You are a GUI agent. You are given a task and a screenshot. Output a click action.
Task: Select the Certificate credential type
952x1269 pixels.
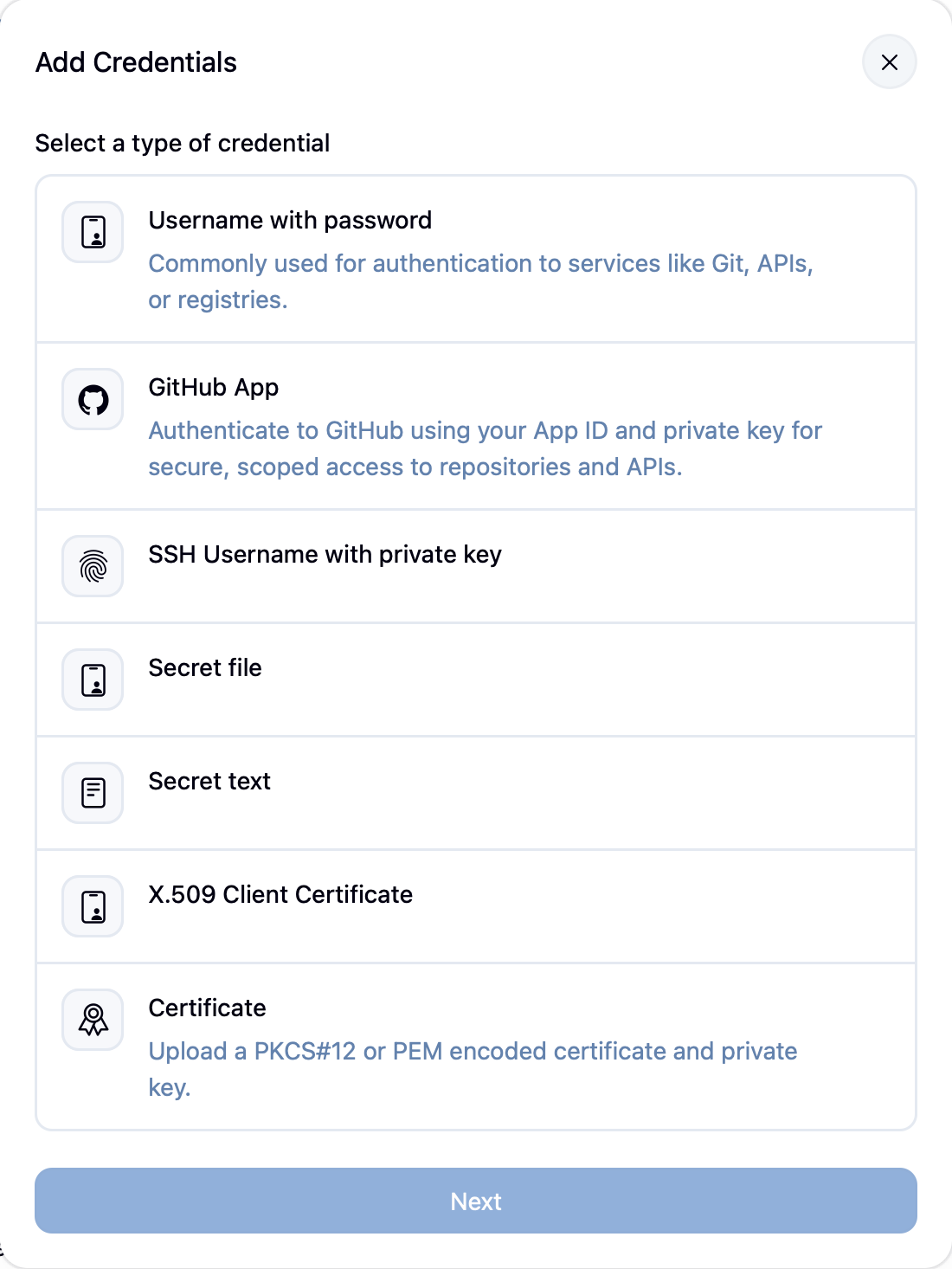click(476, 1047)
